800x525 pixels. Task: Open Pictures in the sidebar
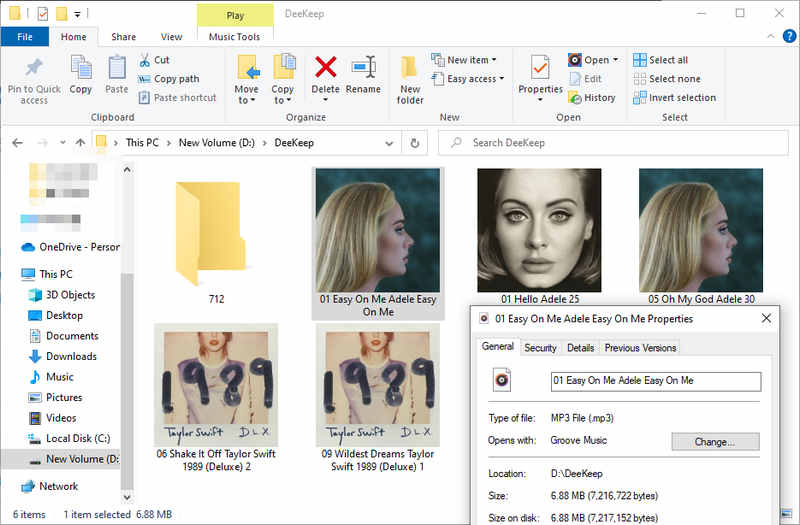pyautogui.click(x=55, y=397)
